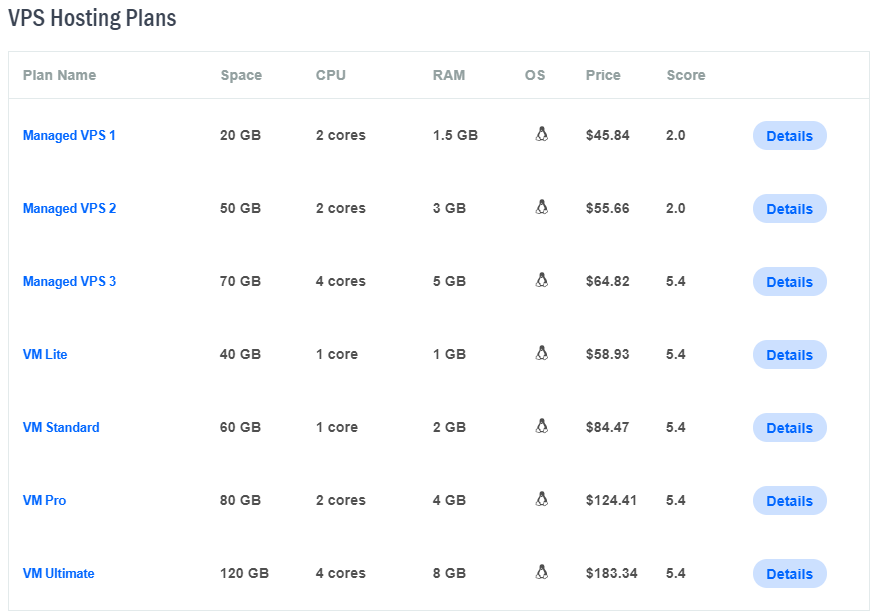
Task: Sort by the Price column header
Action: coord(603,75)
